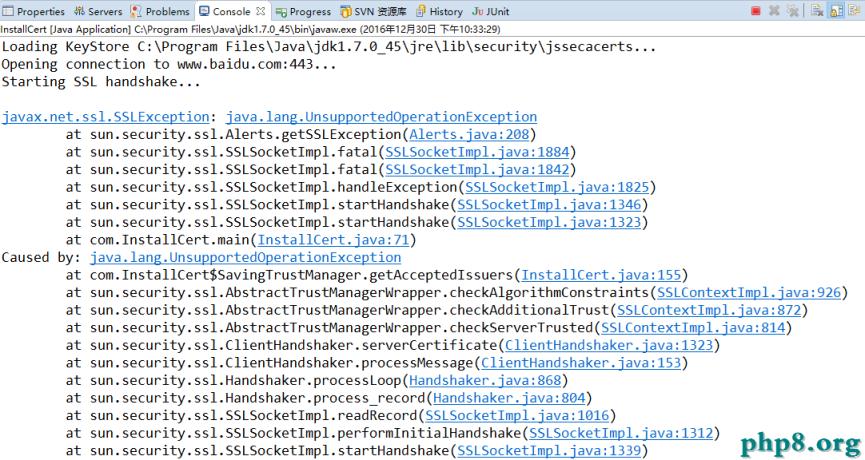Image resolution: width=865 pixels, height=460 pixels.
Task: Click UnsupportedOperationException link after 'Caused by'
Action: coord(245,258)
